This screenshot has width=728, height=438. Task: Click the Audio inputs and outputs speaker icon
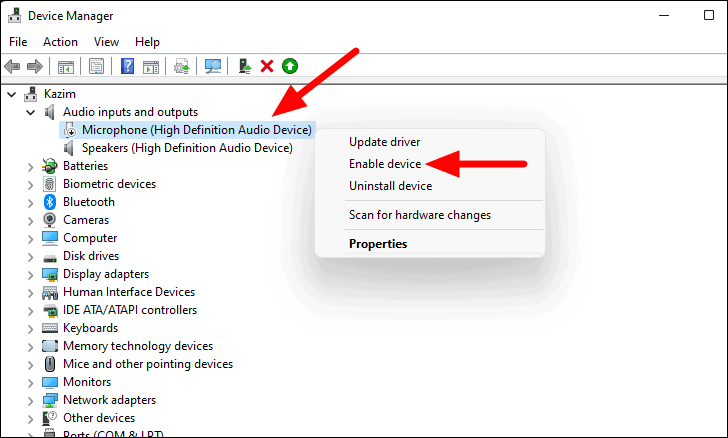click(49, 112)
